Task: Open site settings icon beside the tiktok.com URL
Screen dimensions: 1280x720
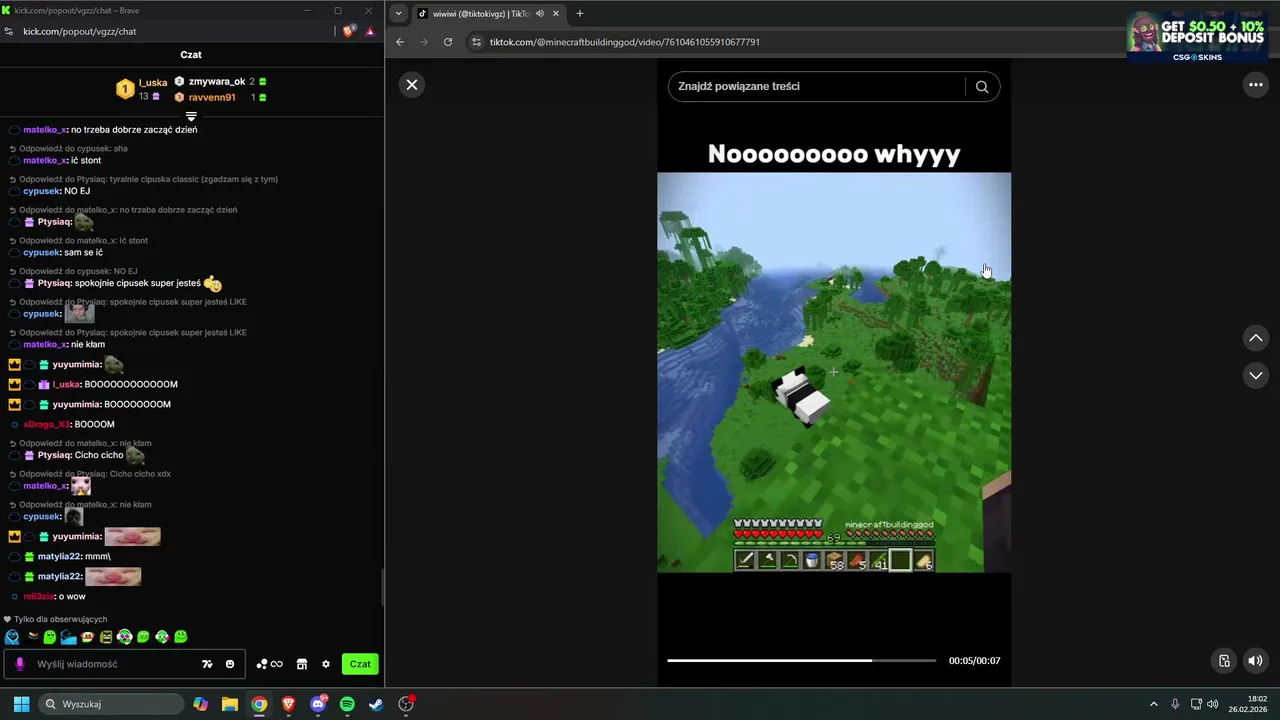Action: click(x=477, y=42)
